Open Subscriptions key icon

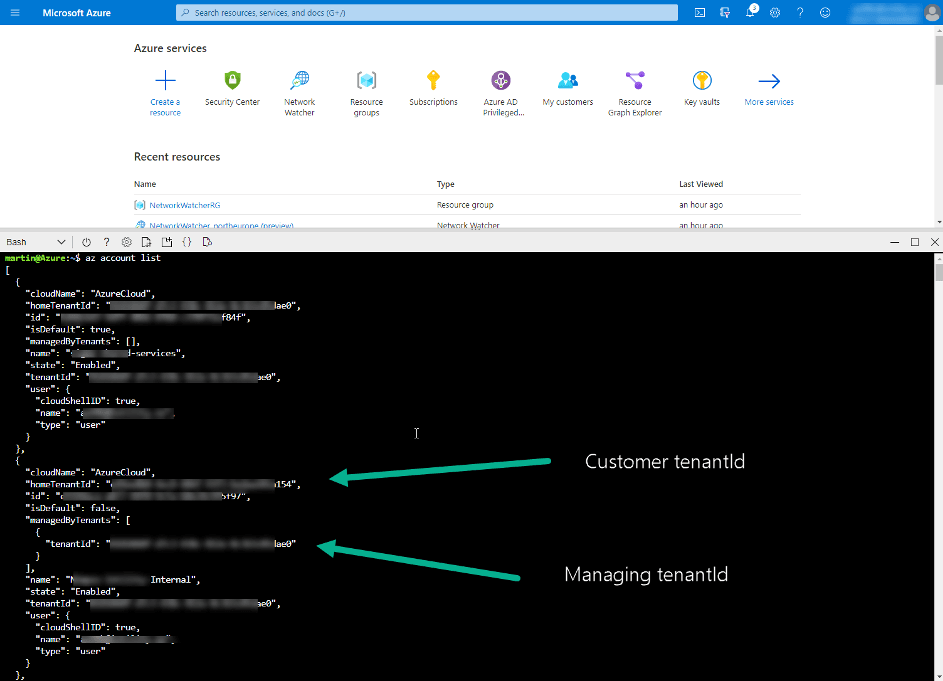tap(434, 80)
